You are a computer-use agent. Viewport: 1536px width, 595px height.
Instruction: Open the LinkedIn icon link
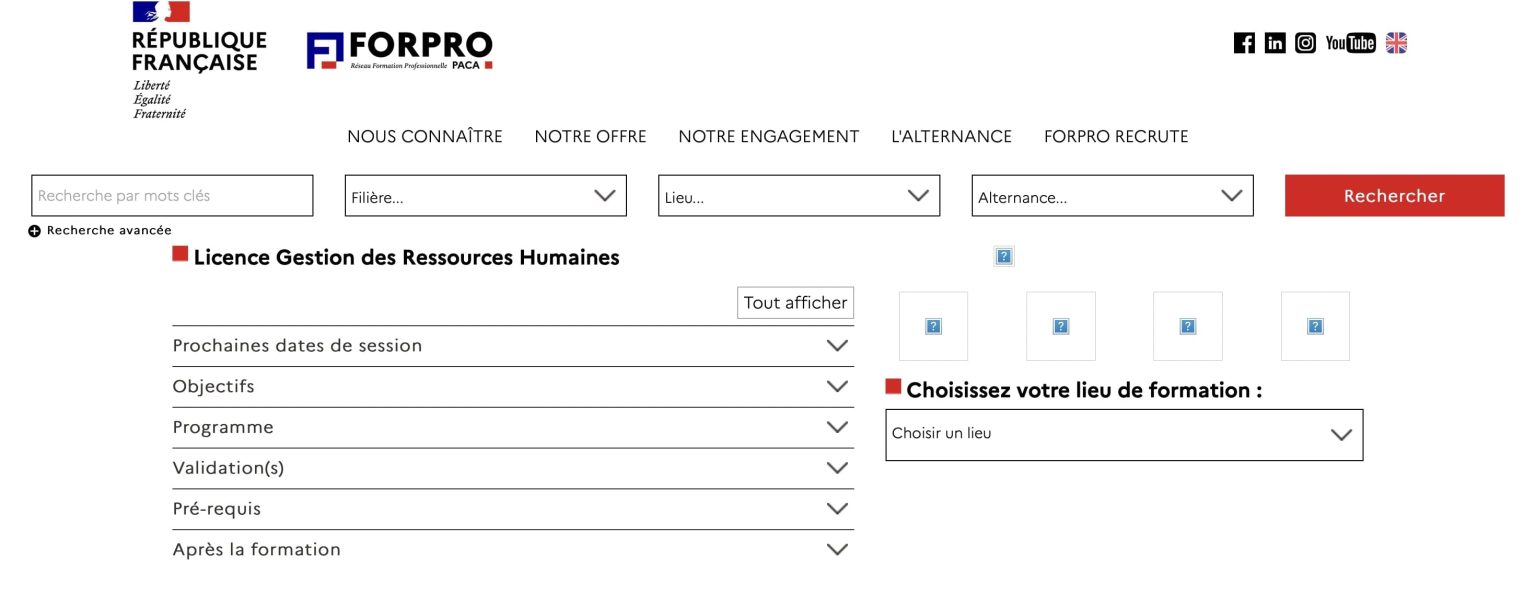coord(1275,43)
